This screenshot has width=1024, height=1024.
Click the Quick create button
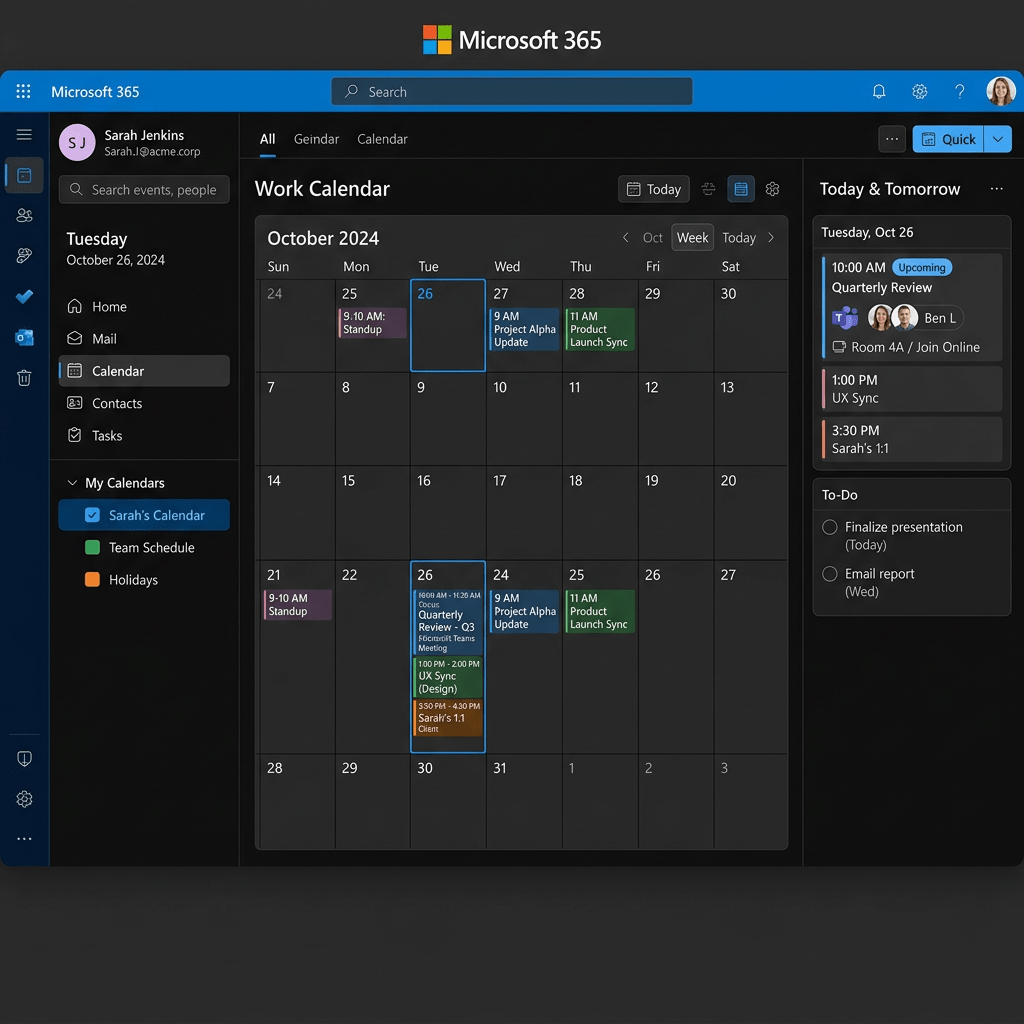pyautogui.click(x=948, y=139)
